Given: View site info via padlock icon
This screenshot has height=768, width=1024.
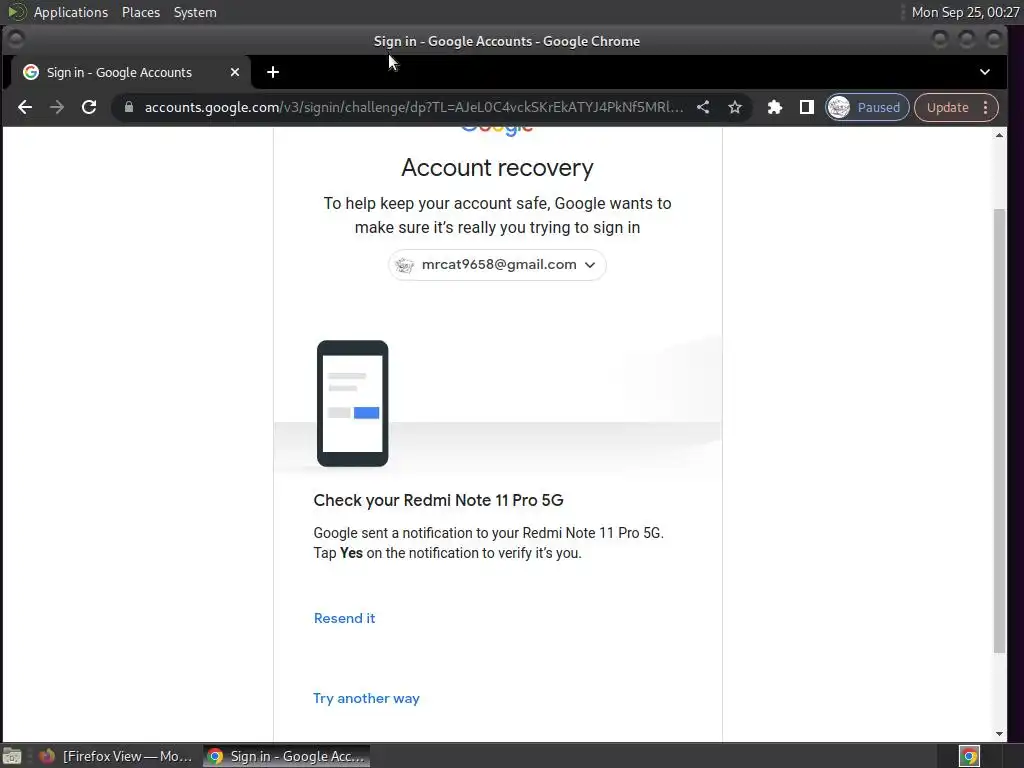Looking at the screenshot, I should click(129, 107).
